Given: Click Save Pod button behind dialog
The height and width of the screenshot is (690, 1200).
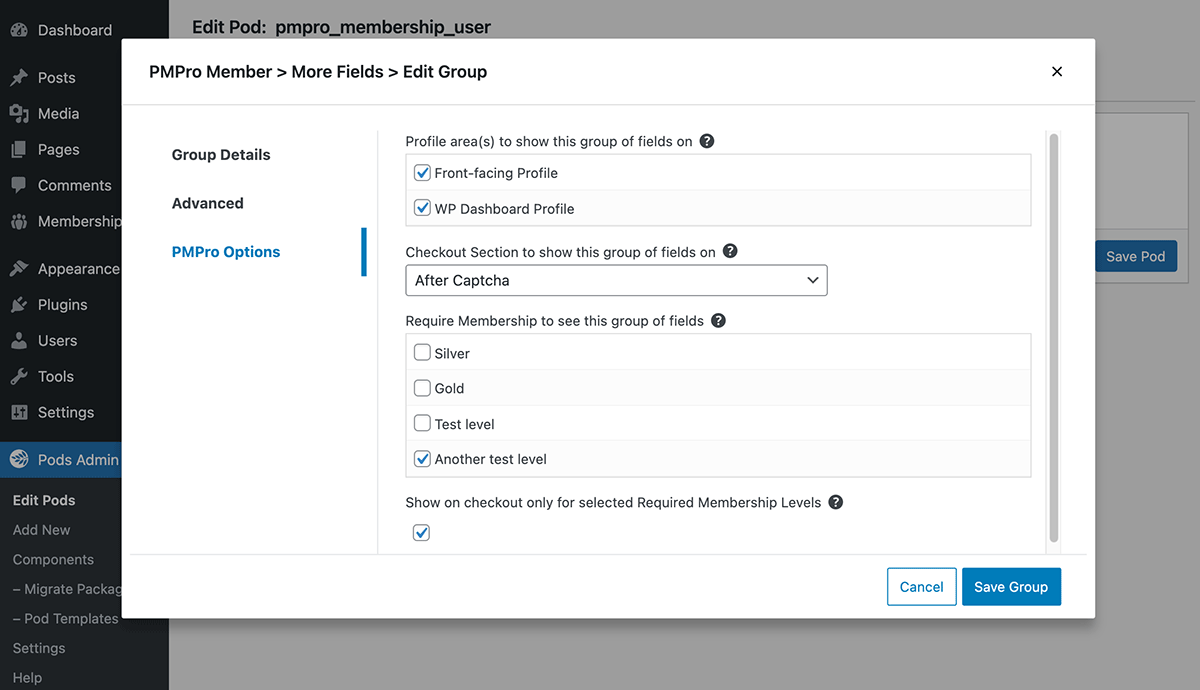Looking at the screenshot, I should pyautogui.click(x=1136, y=256).
